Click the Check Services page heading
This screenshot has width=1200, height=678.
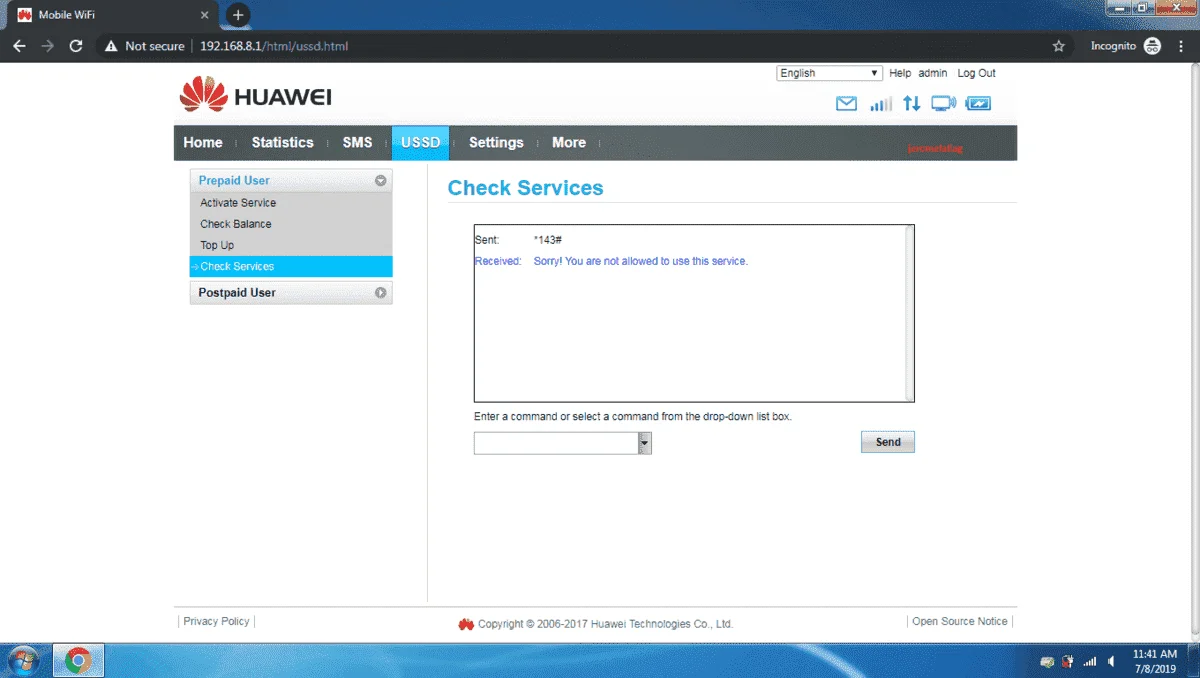click(x=526, y=188)
